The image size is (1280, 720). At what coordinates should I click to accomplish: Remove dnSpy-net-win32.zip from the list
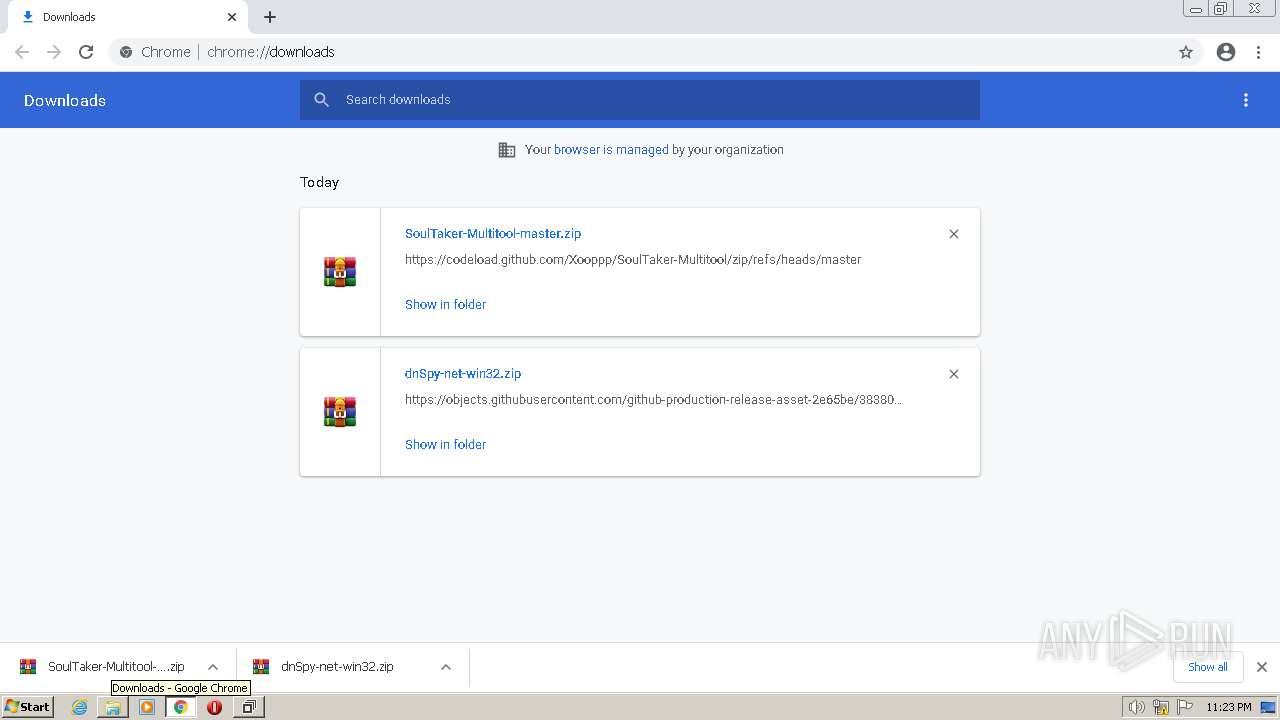(954, 374)
